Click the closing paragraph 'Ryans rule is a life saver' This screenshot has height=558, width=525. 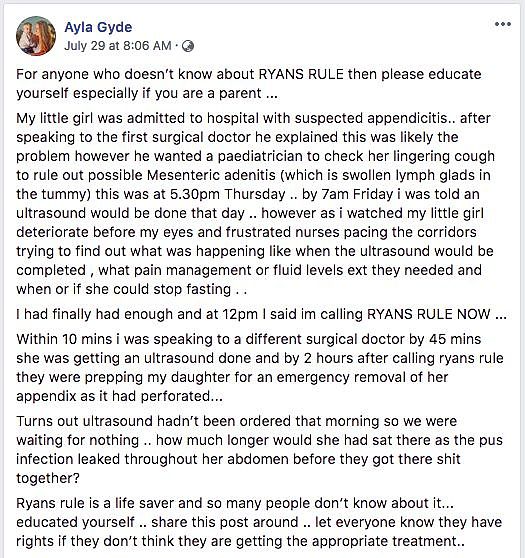click(259, 522)
